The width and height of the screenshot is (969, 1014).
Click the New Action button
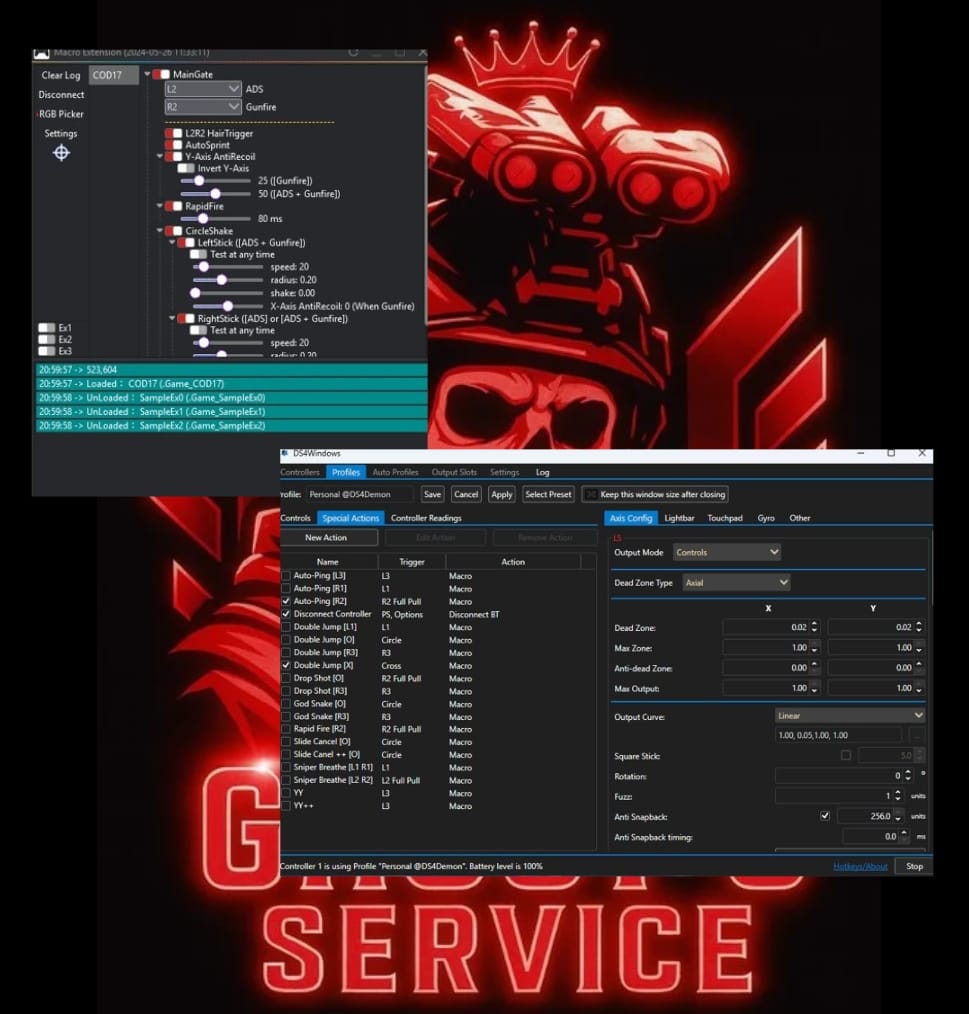tap(327, 538)
